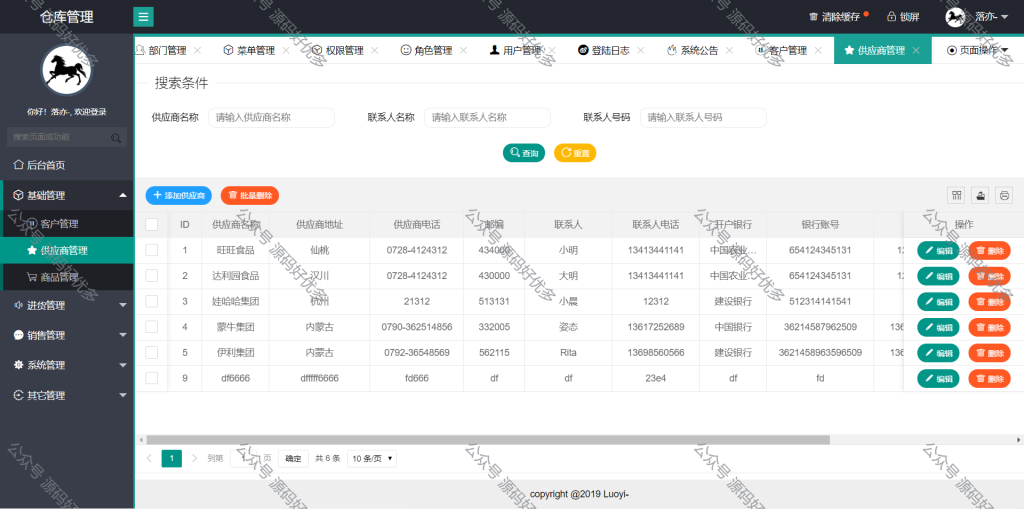1024x509 pixels.
Task: Click the print table icon
Action: 1004,195
